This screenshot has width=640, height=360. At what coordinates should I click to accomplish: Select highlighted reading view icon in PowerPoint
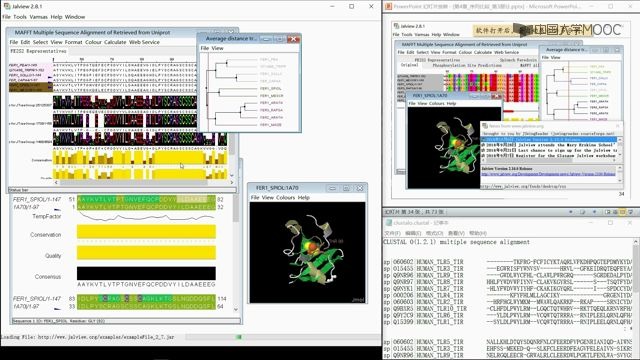pyautogui.click(x=622, y=212)
